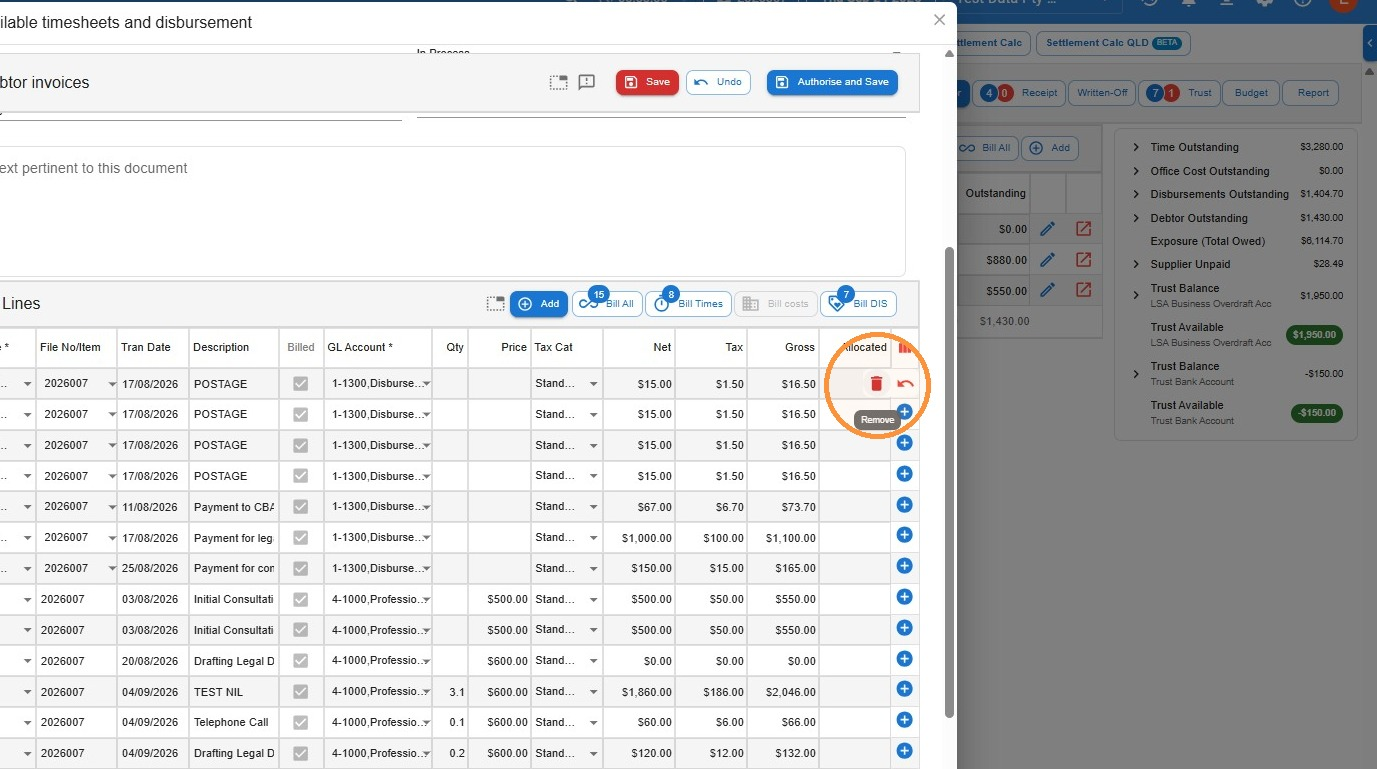The width and height of the screenshot is (1377, 769).
Task: Expand Disbursements Outstanding summary row
Action: pyautogui.click(x=1136, y=194)
